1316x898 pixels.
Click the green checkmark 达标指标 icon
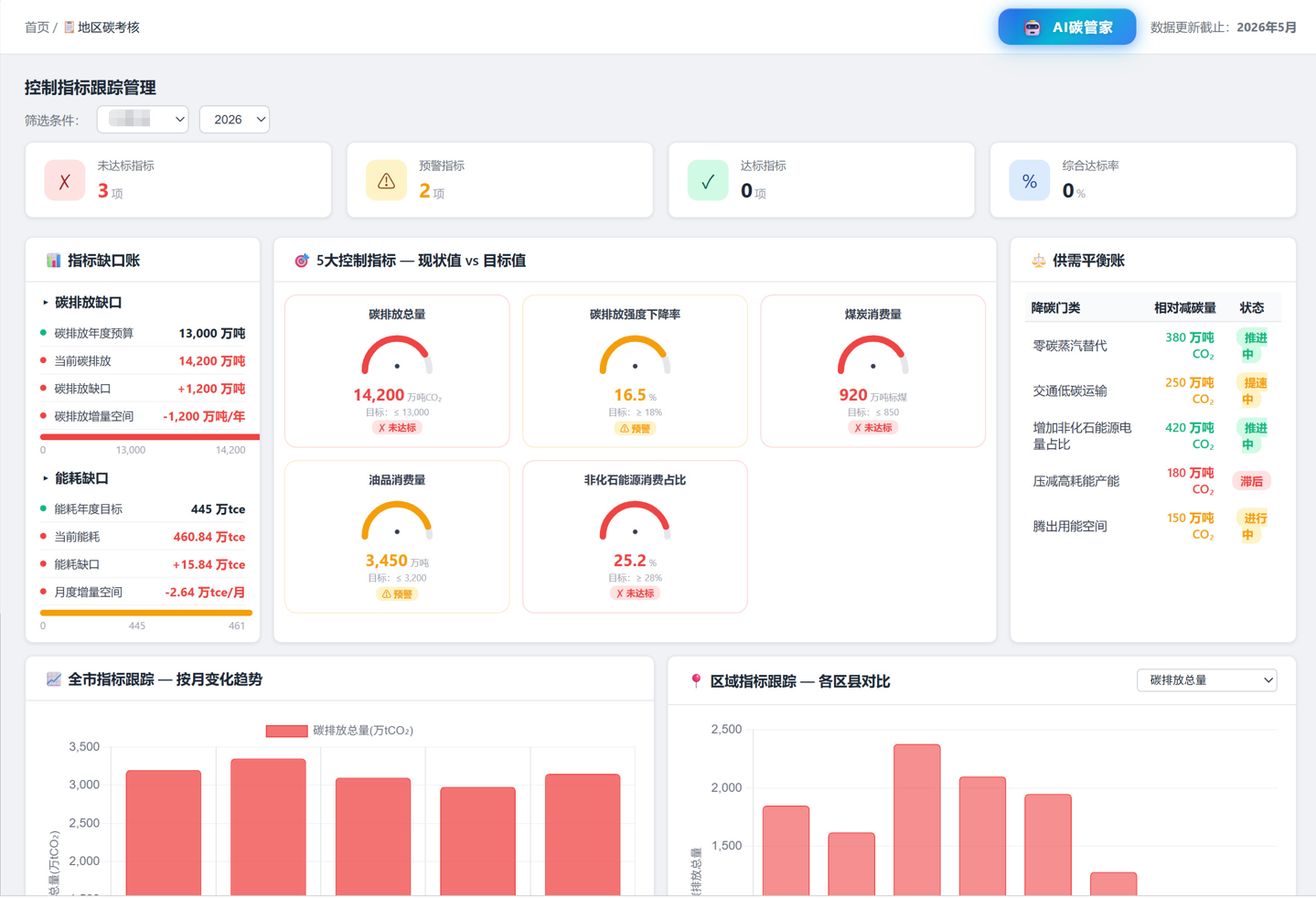(708, 180)
